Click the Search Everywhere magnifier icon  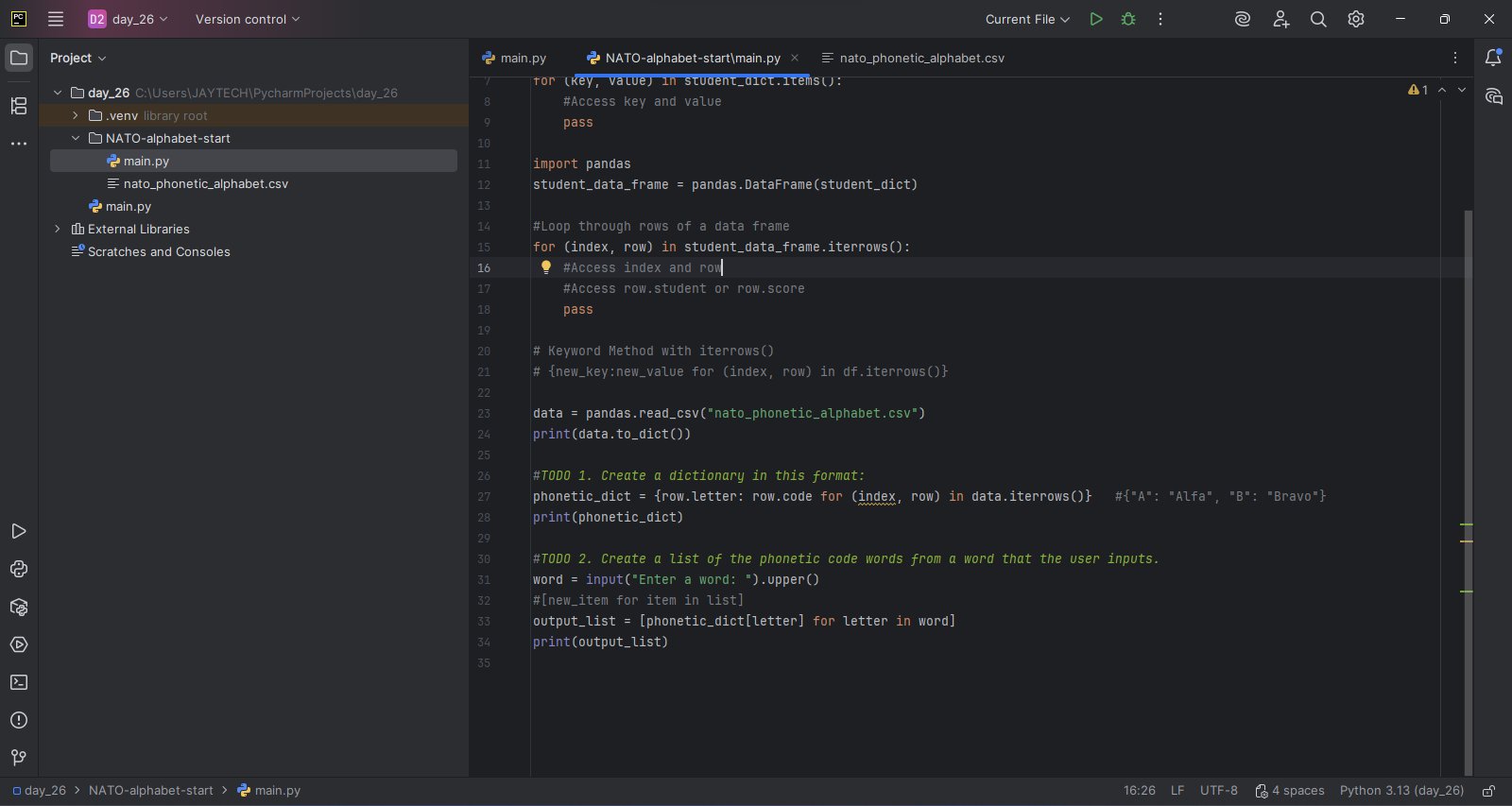1318,19
